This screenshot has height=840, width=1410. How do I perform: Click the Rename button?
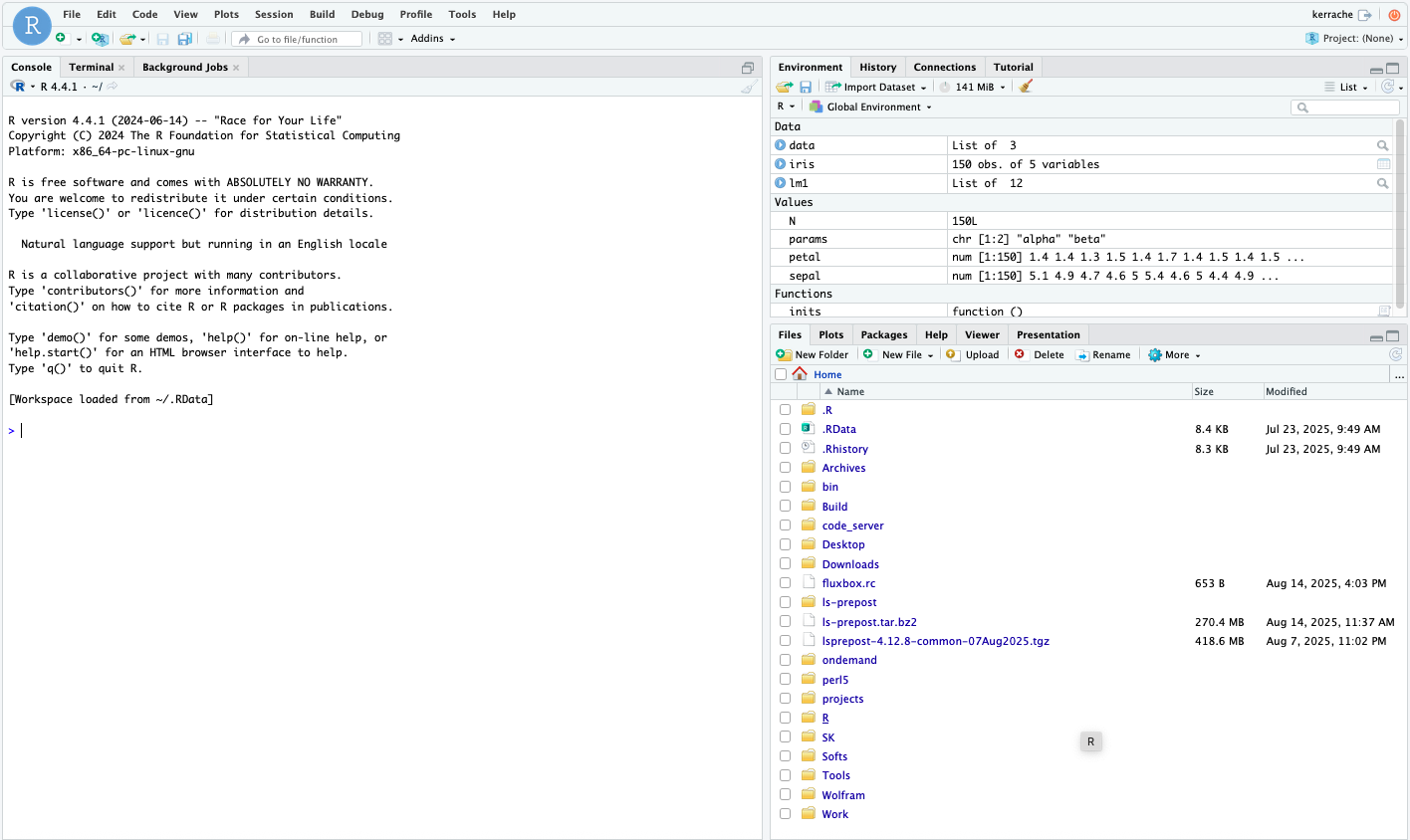[1103, 354]
